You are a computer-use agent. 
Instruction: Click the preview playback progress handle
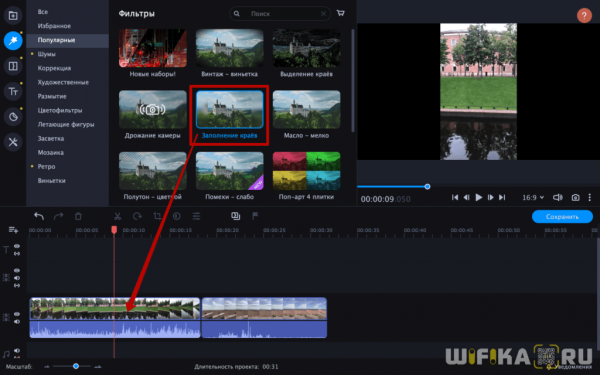pyautogui.click(x=427, y=187)
